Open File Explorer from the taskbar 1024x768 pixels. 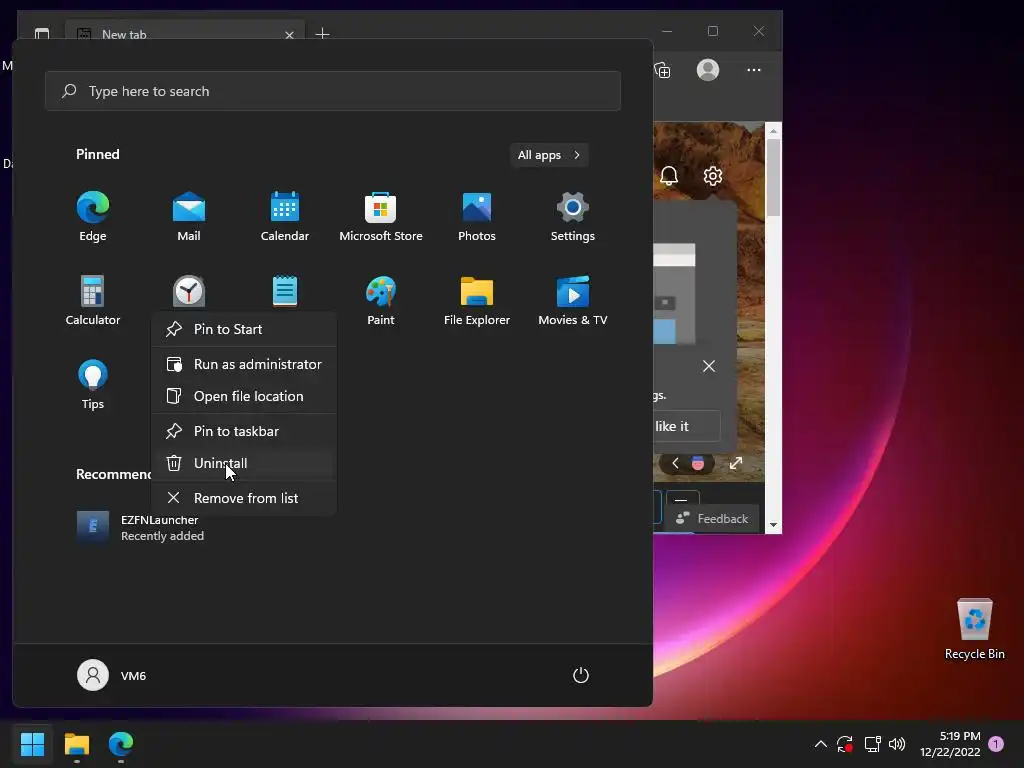(76, 744)
